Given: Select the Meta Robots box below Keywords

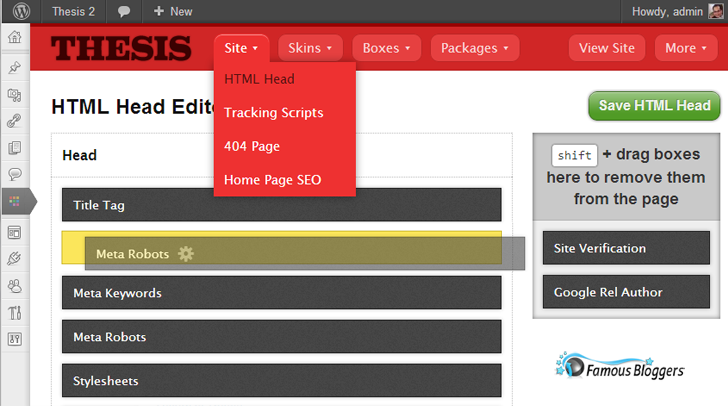Looking at the screenshot, I should 281,337.
